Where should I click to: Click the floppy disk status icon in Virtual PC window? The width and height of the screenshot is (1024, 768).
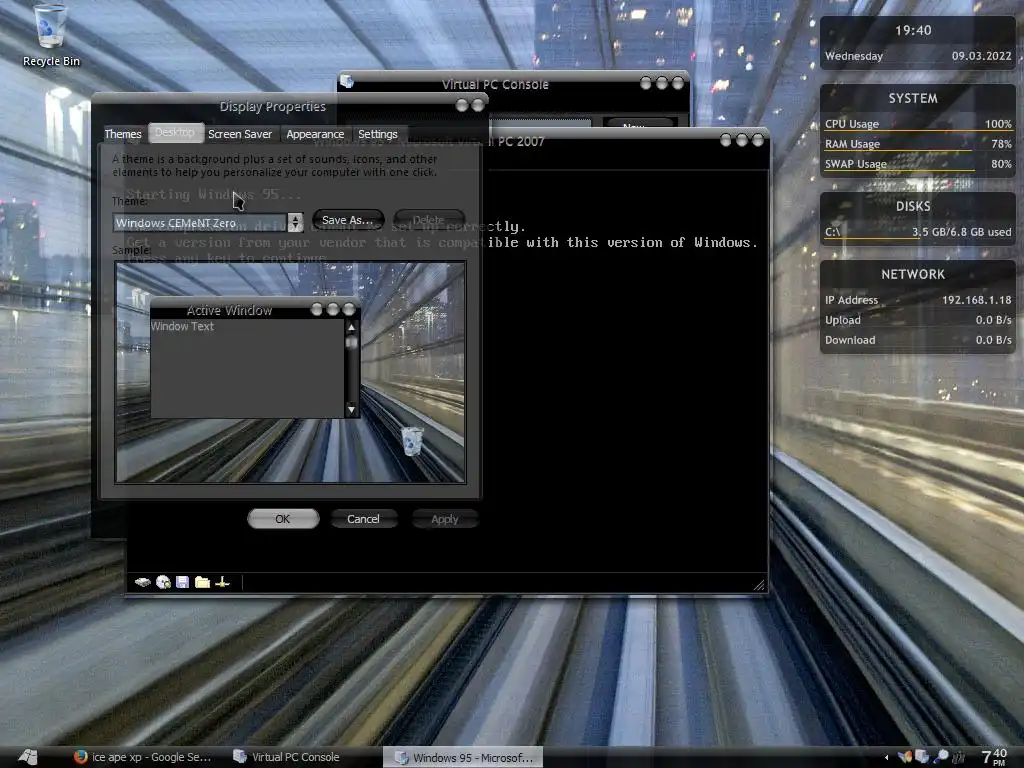(182, 582)
